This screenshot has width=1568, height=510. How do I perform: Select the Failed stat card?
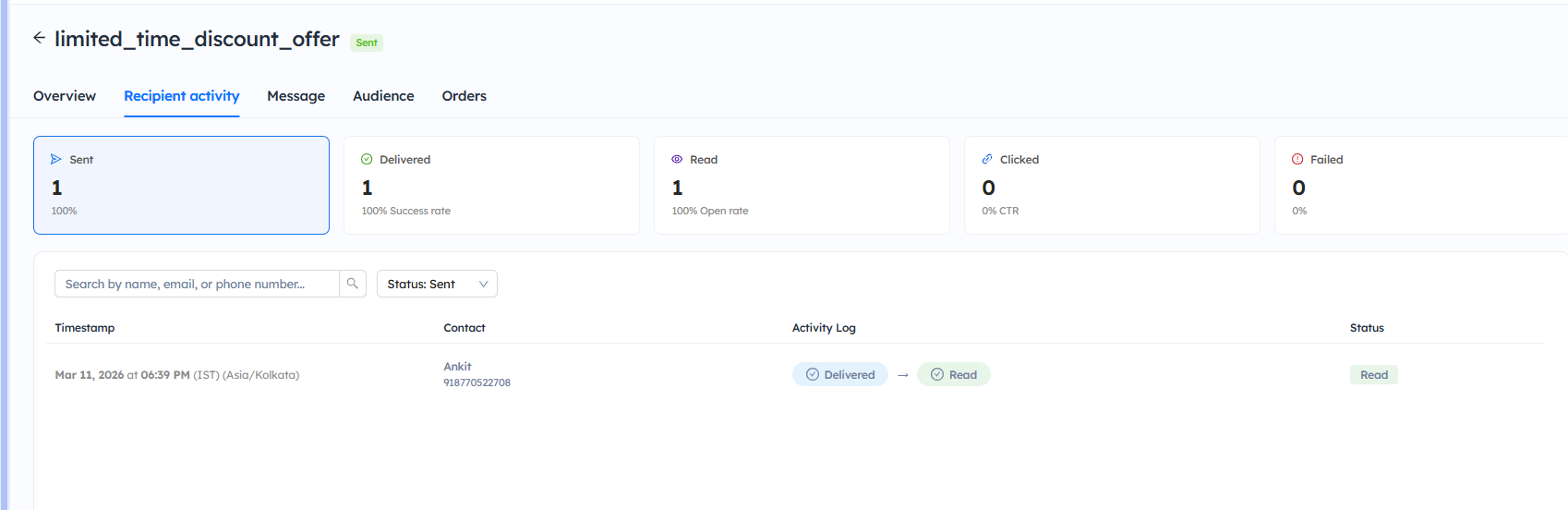click(x=1420, y=185)
